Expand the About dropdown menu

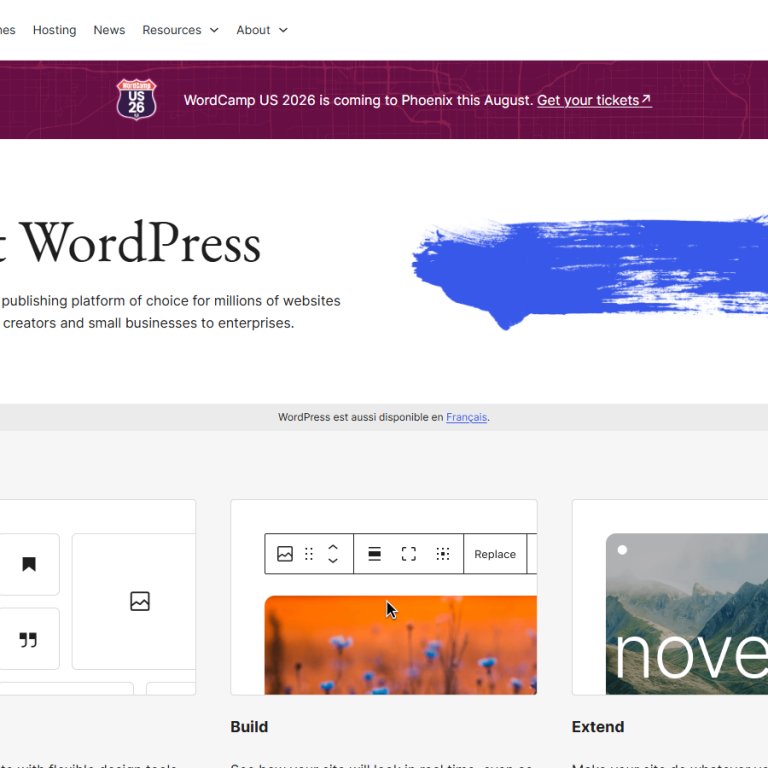click(x=262, y=30)
